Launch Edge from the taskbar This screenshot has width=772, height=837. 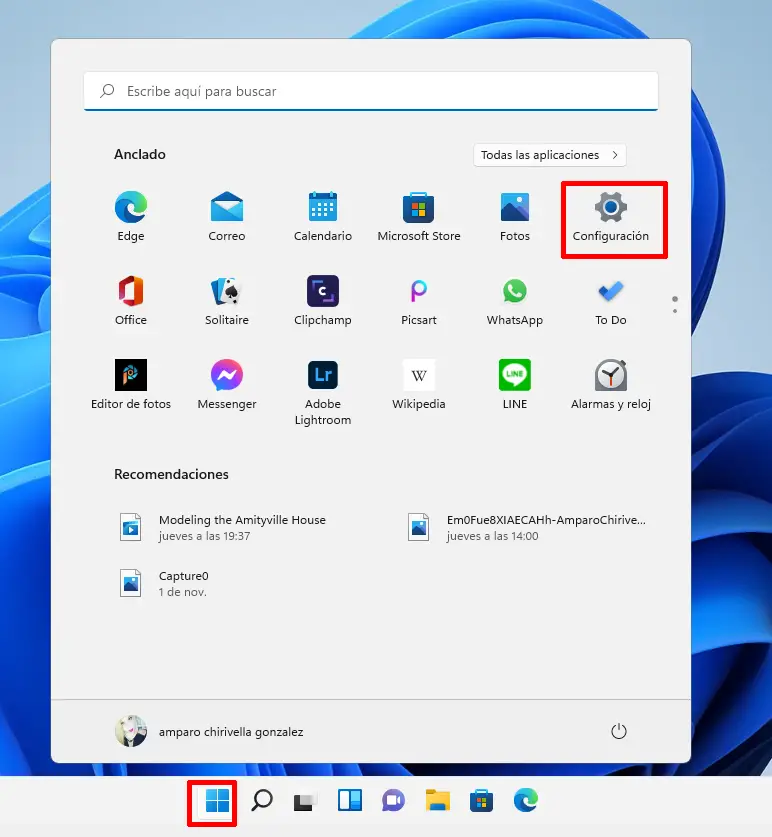click(525, 801)
